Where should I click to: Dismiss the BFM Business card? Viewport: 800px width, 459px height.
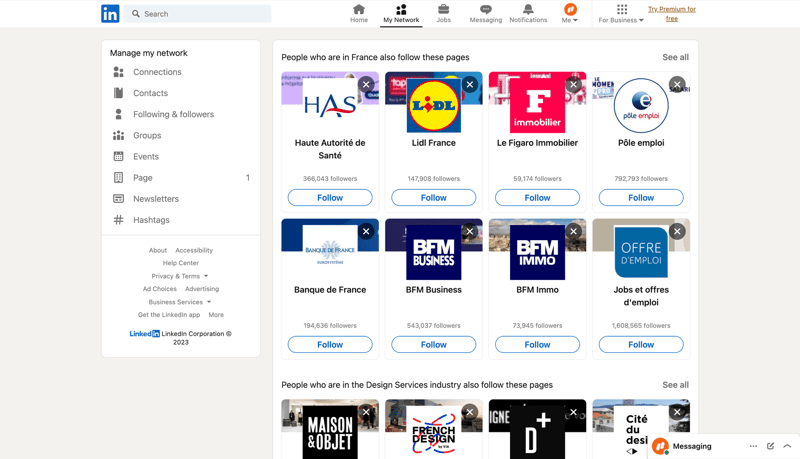click(x=469, y=231)
